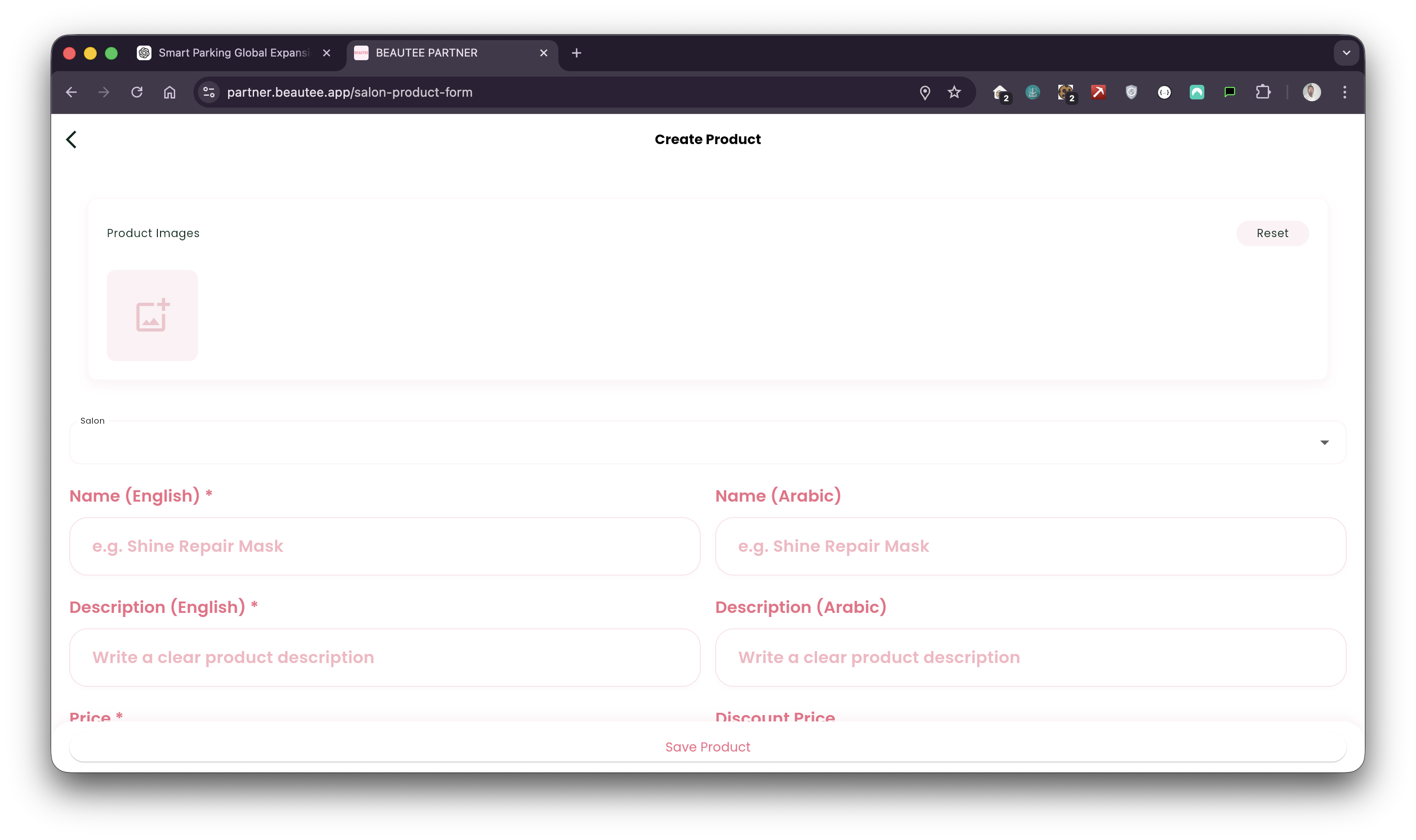Open the cookie extension icon
The height and width of the screenshot is (840, 1416).
click(1066, 93)
